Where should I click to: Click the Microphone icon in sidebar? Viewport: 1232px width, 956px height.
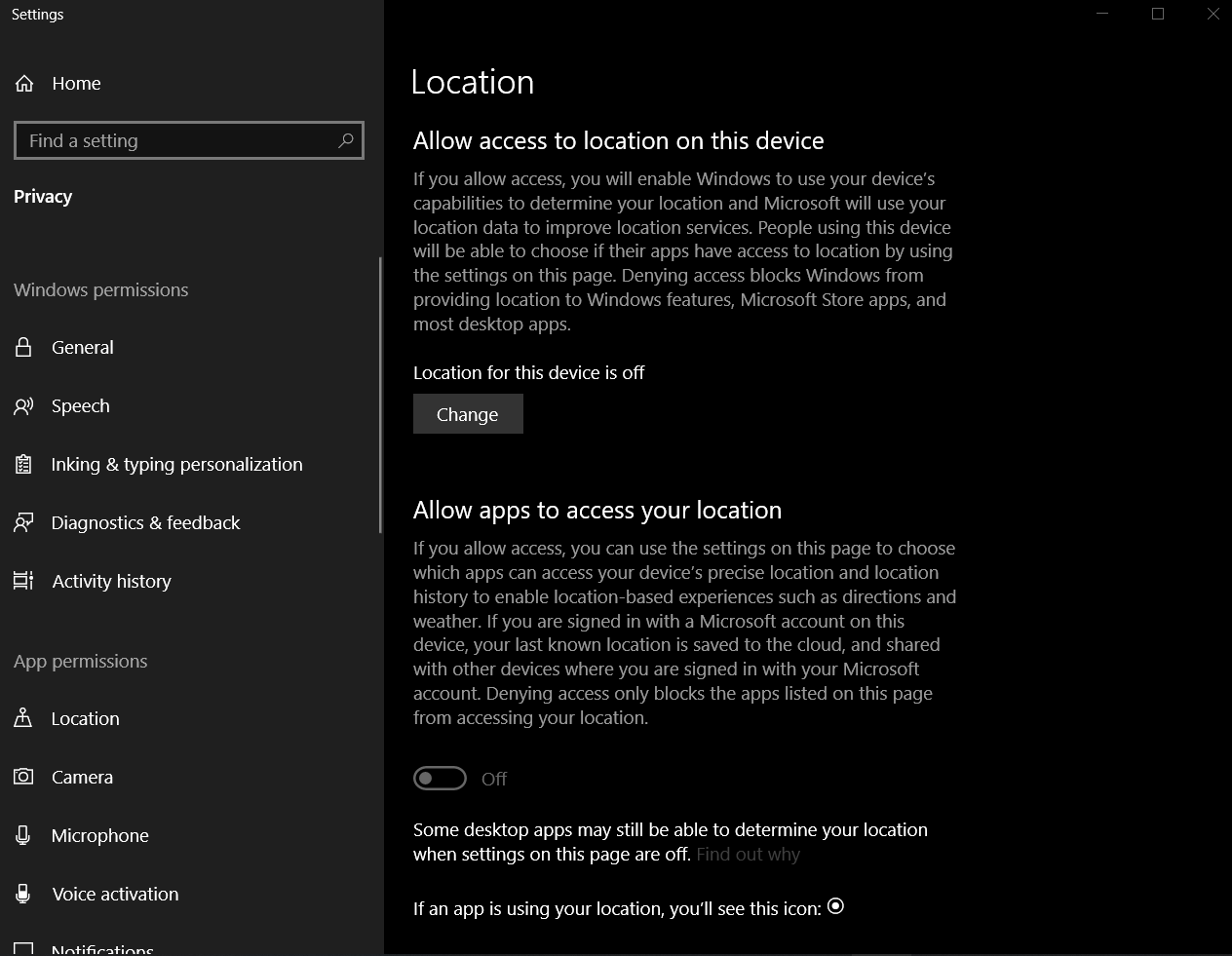click(x=23, y=835)
